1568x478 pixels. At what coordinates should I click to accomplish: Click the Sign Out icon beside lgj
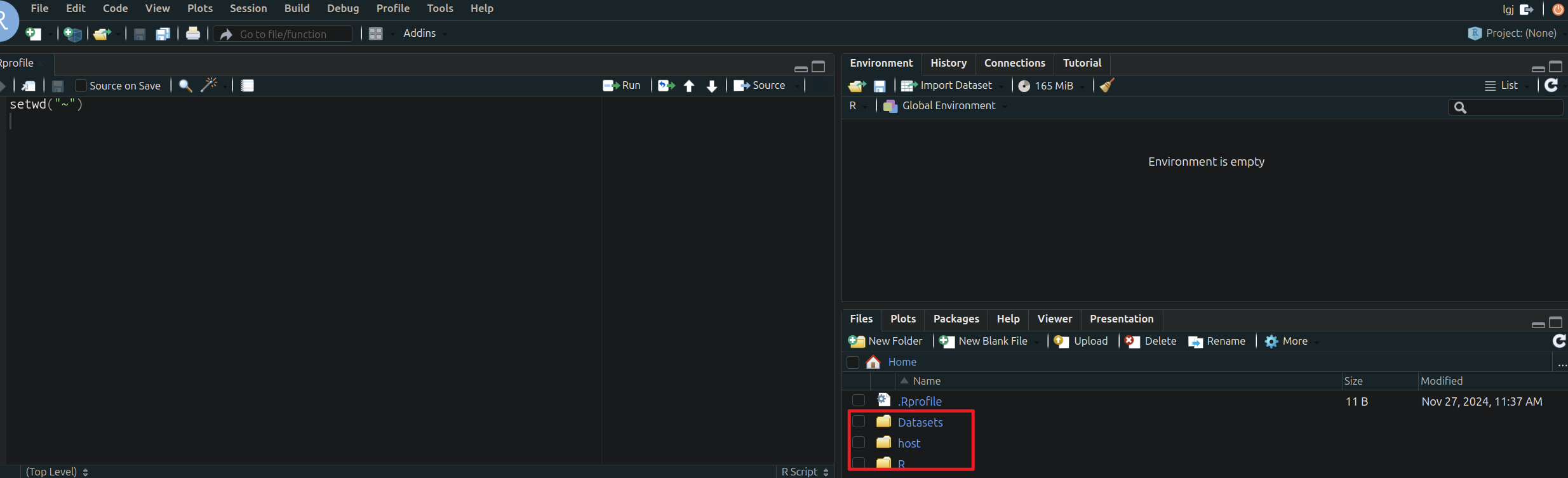coord(1527,10)
